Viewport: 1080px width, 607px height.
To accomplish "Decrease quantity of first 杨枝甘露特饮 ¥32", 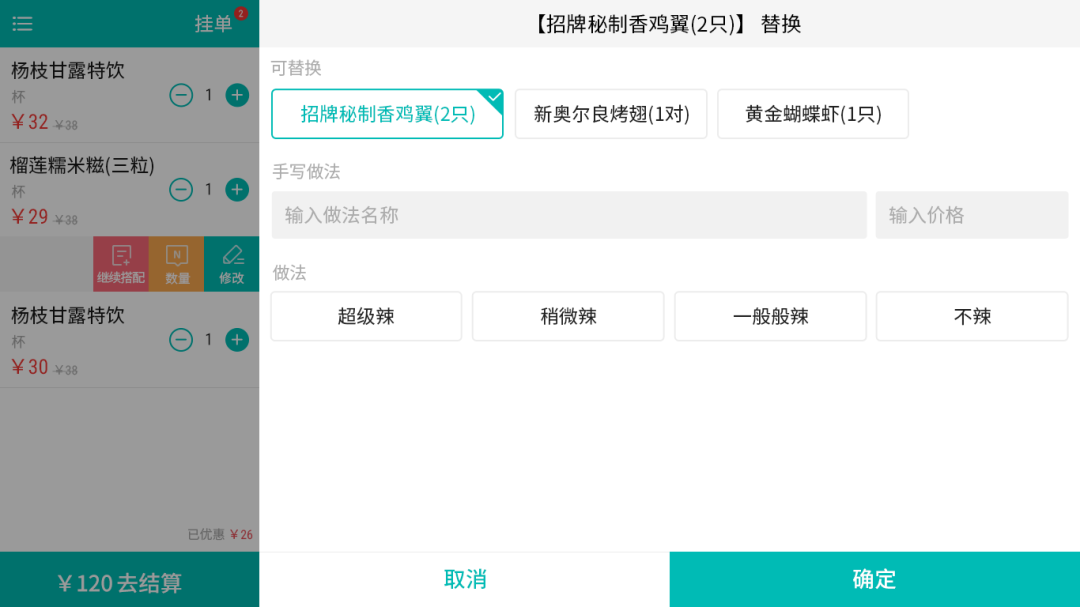I will pyautogui.click(x=181, y=95).
